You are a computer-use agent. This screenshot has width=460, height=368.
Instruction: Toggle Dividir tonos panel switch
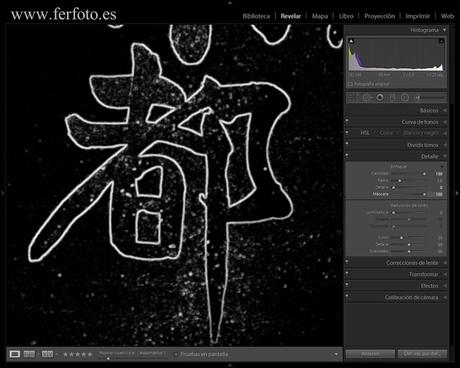pyautogui.click(x=347, y=144)
